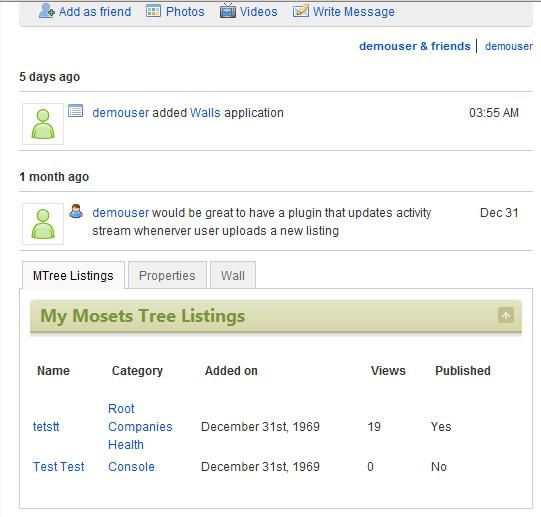Show the demouser & friends activity filter

pyautogui.click(x=415, y=46)
